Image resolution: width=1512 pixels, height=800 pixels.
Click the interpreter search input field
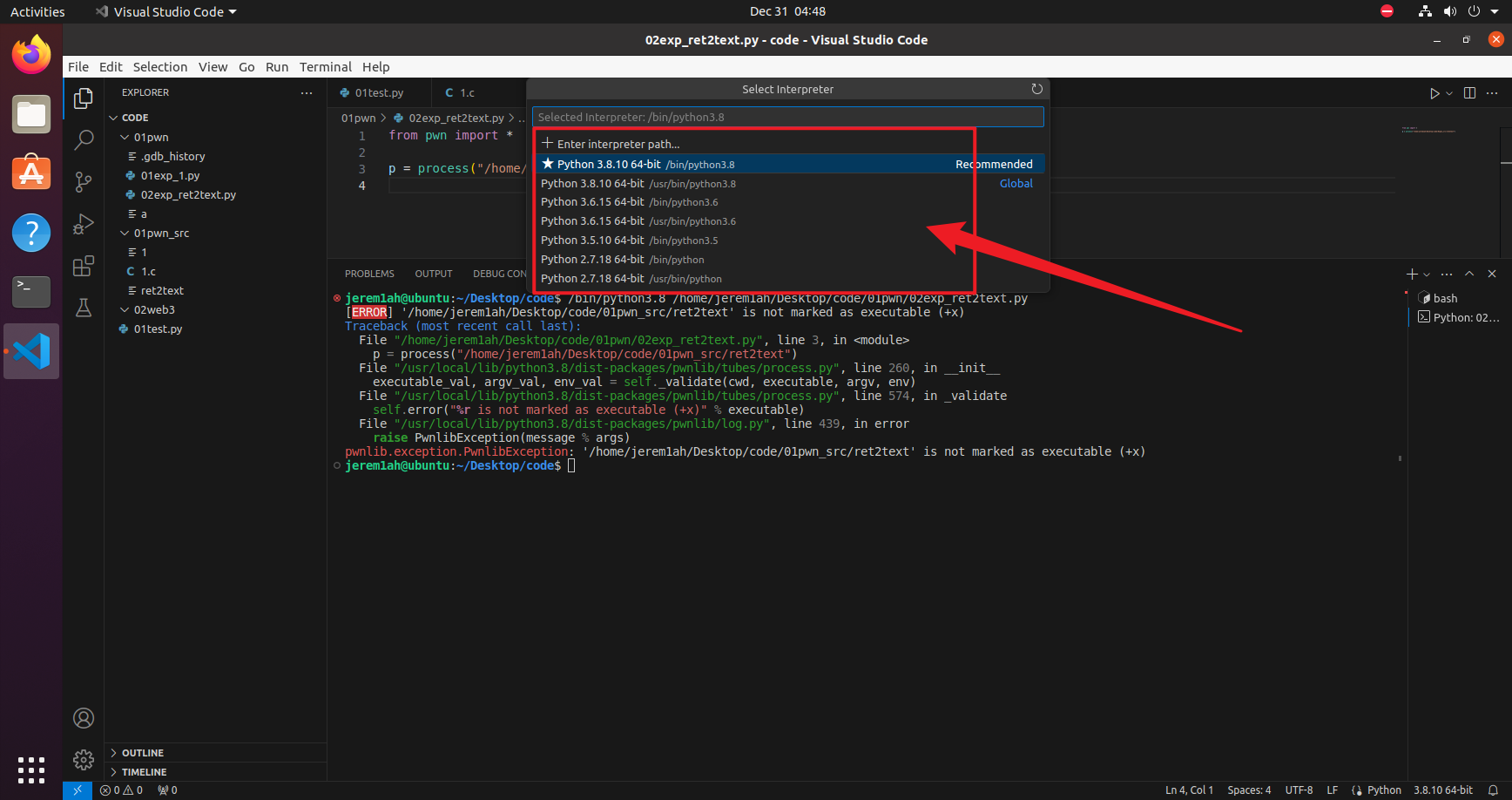pyautogui.click(x=788, y=117)
